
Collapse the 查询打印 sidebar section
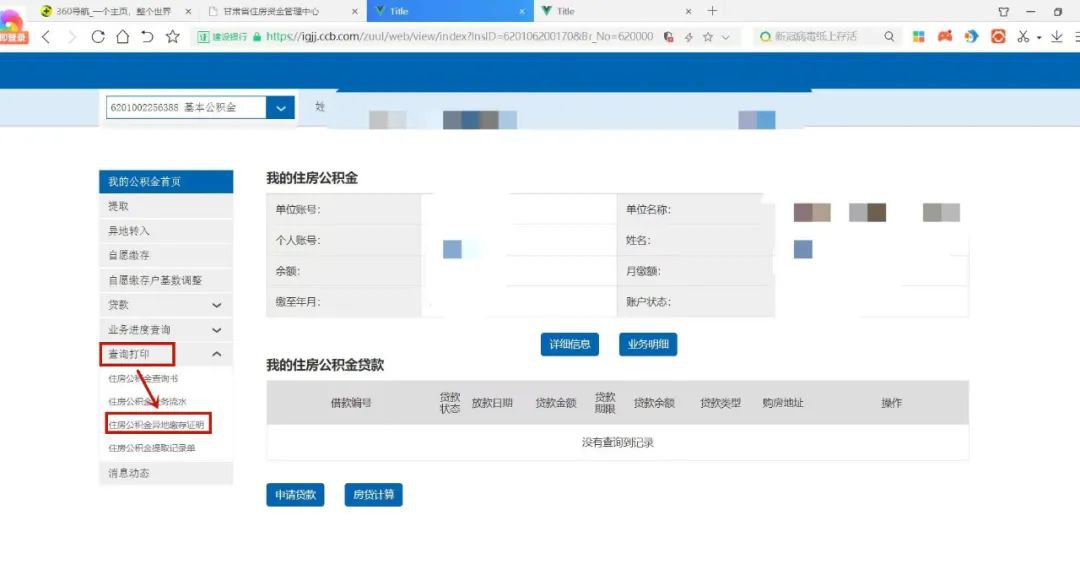pyautogui.click(x=217, y=354)
